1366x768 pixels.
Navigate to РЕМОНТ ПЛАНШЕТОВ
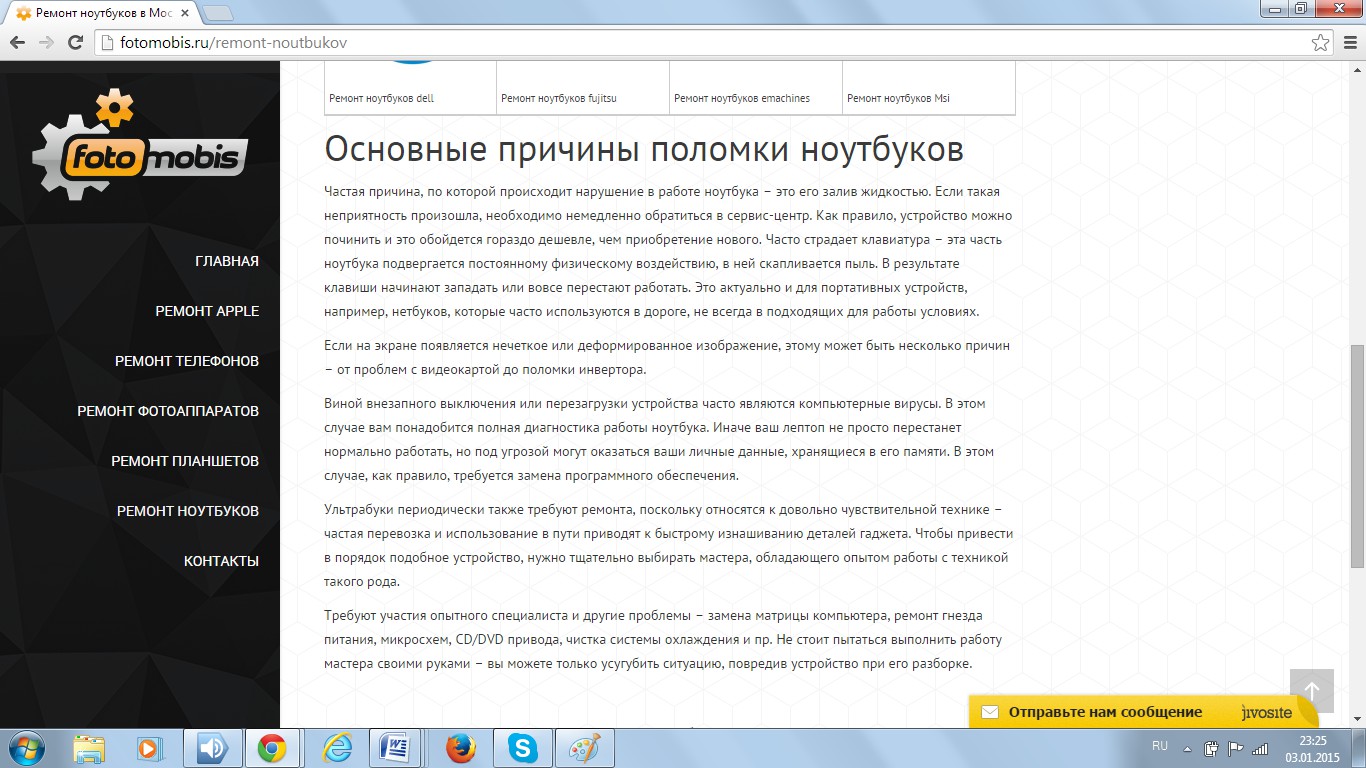pos(185,461)
